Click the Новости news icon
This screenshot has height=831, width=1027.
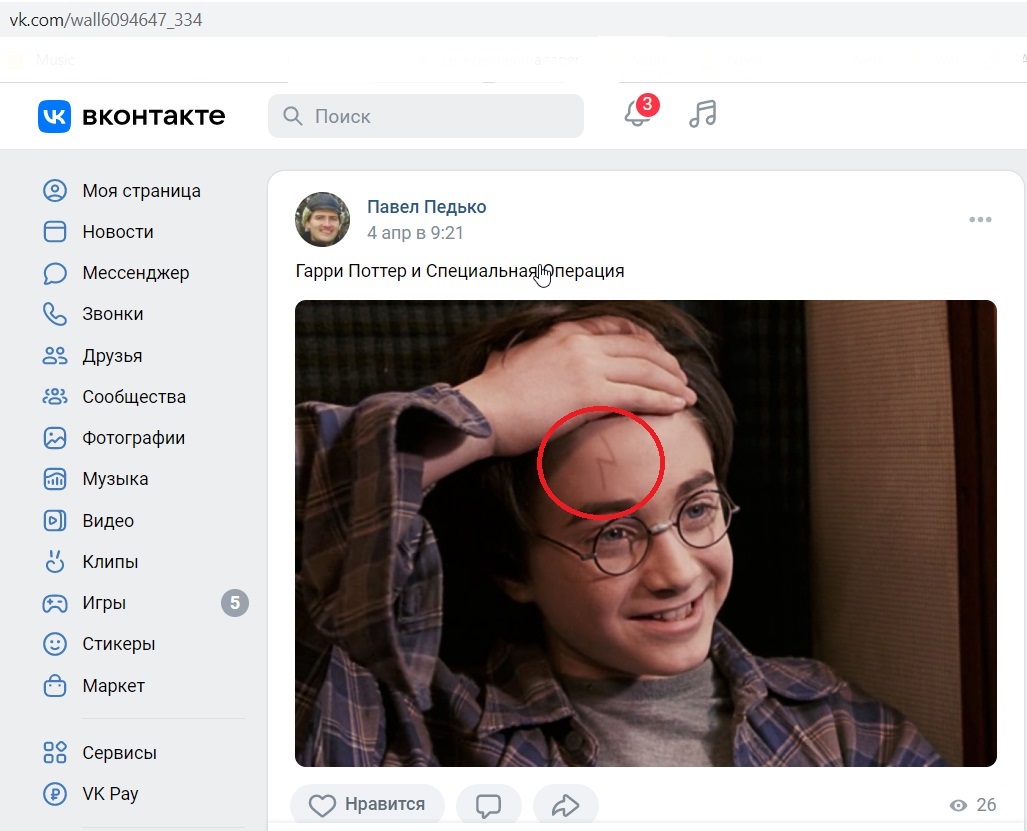[55, 232]
